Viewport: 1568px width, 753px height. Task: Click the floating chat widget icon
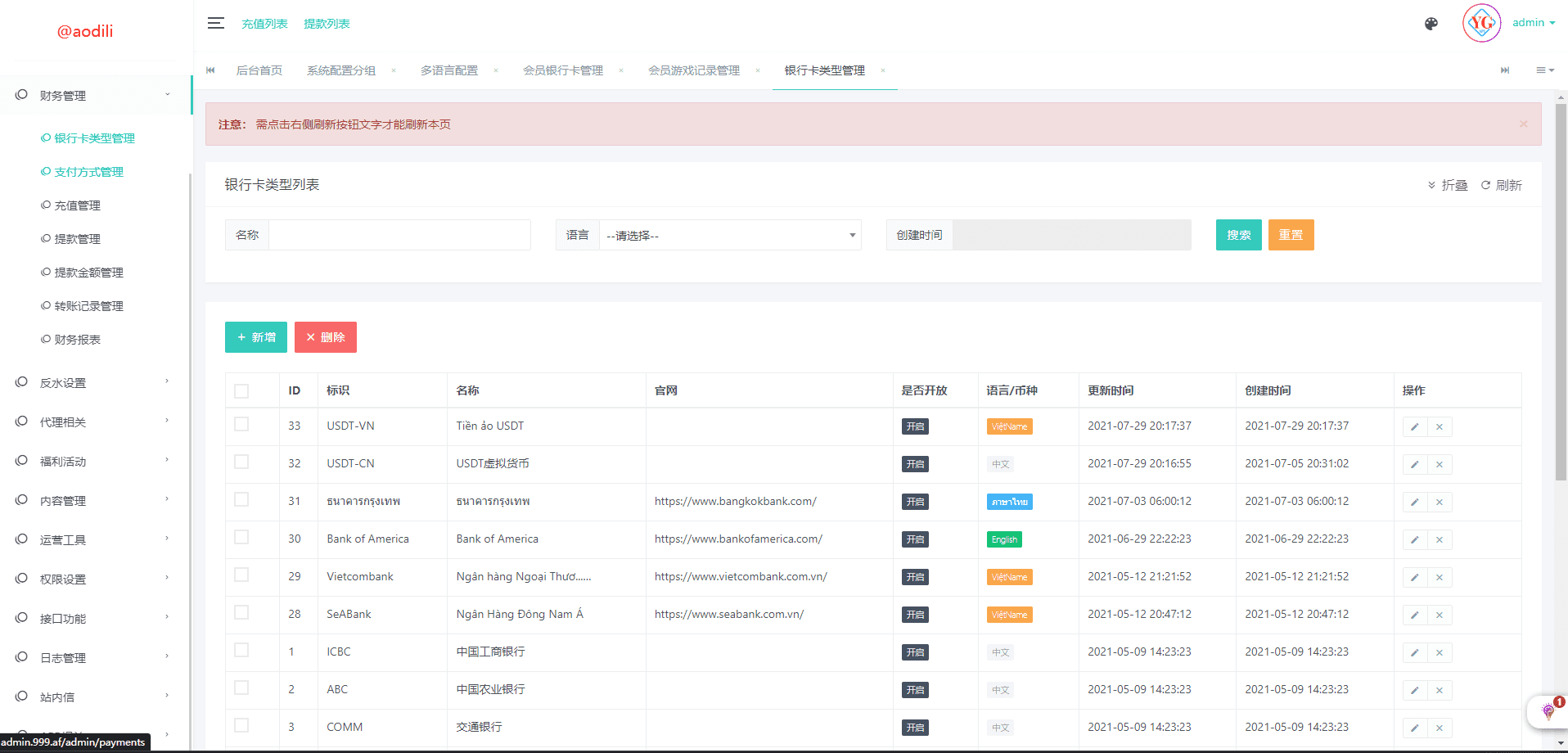tap(1548, 710)
